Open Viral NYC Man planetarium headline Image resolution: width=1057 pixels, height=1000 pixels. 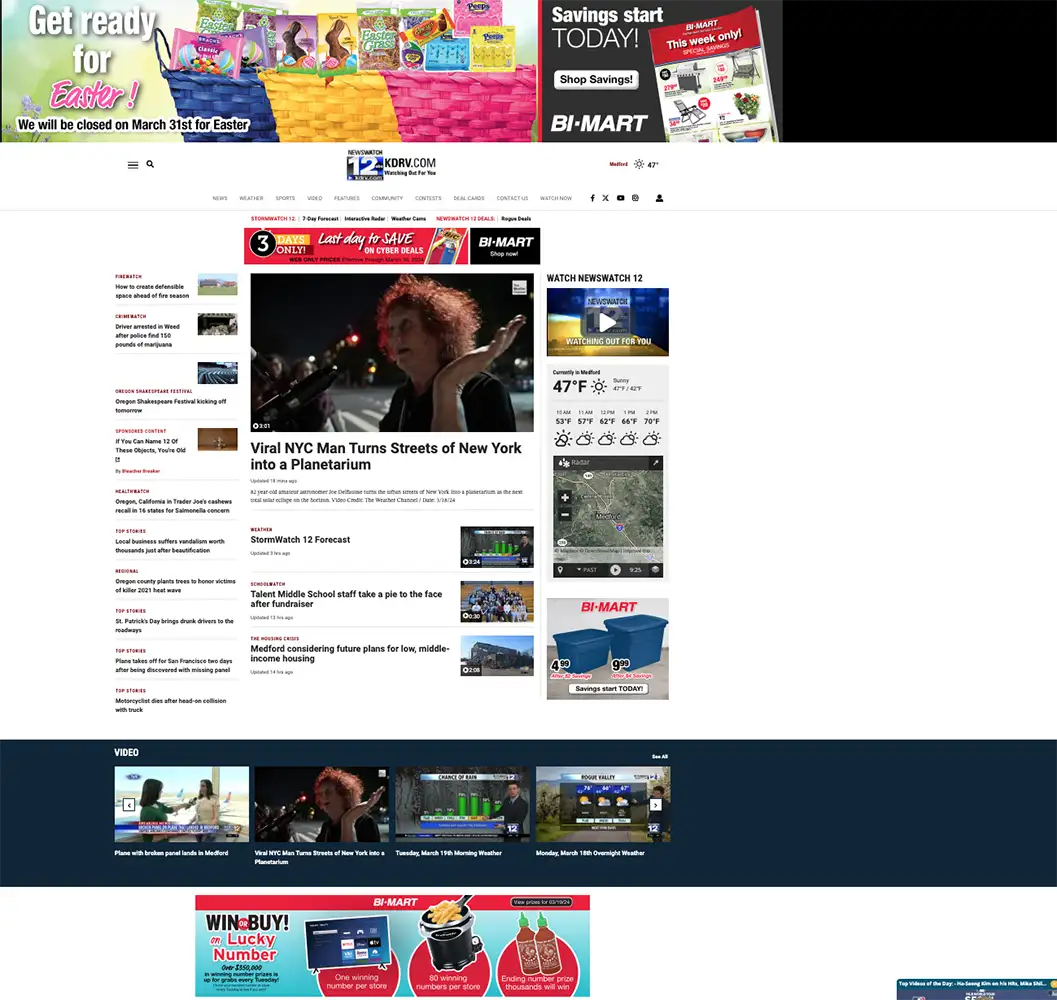386,457
